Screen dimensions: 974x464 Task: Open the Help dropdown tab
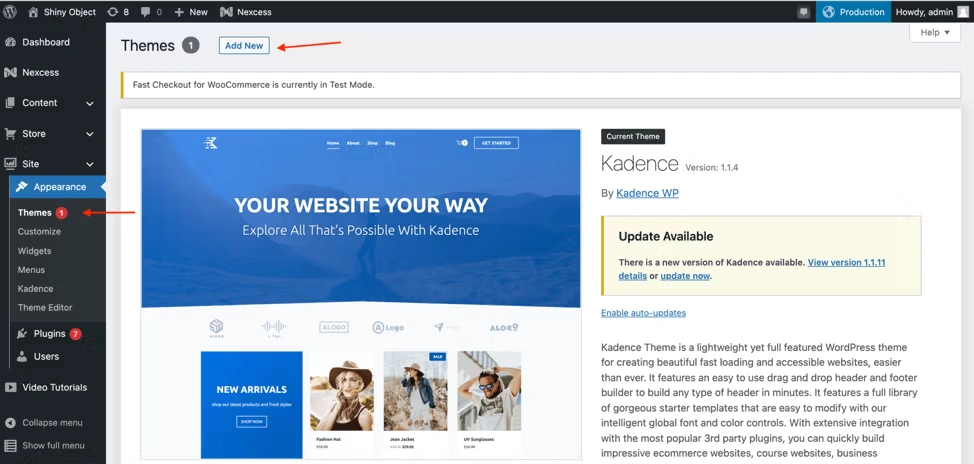pos(934,33)
